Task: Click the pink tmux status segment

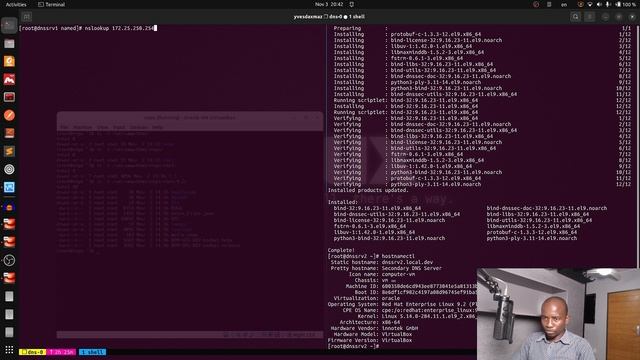Action: (x=61, y=352)
